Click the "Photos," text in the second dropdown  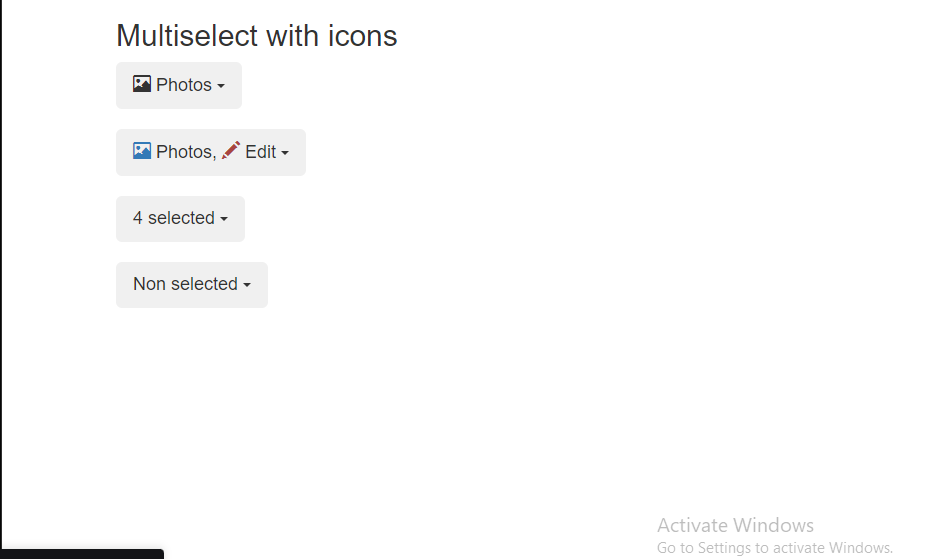click(x=186, y=151)
